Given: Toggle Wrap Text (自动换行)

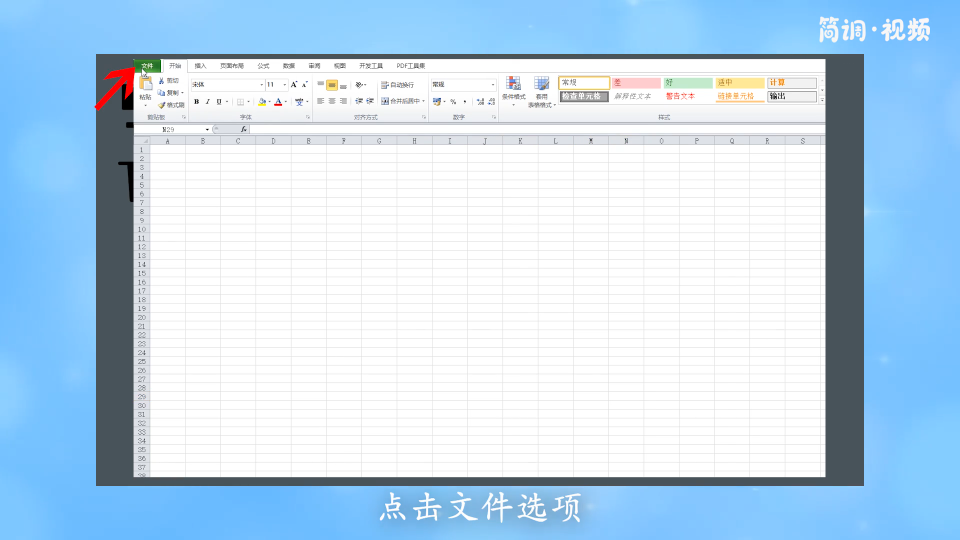Looking at the screenshot, I should (x=398, y=85).
